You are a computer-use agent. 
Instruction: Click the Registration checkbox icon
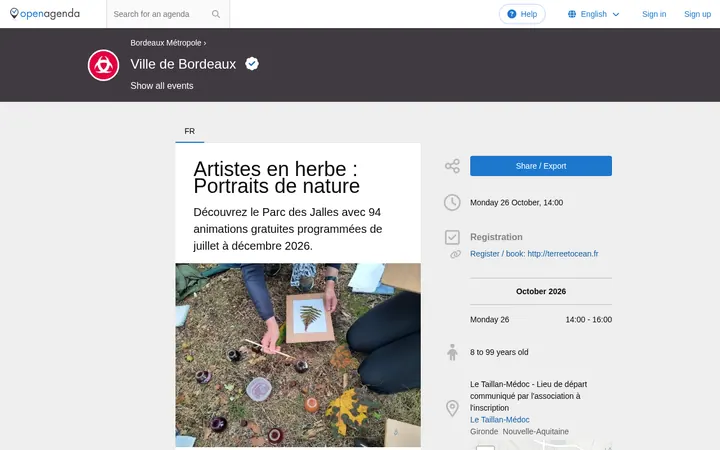[x=452, y=237]
